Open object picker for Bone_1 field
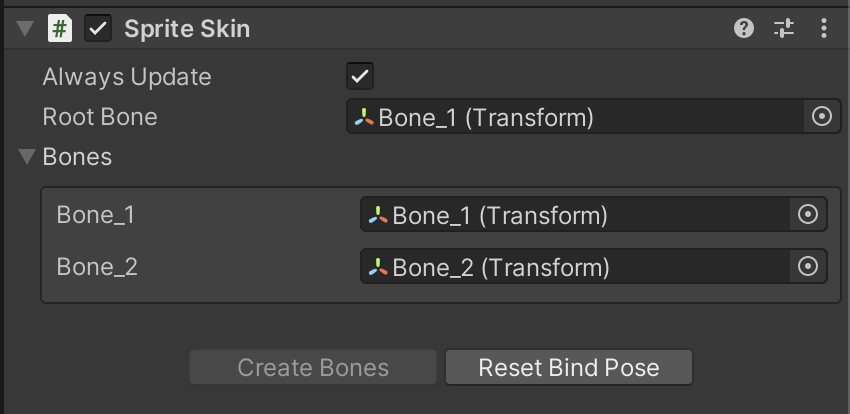Screen dimensions: 850x414 pyautogui.click(x=807, y=215)
